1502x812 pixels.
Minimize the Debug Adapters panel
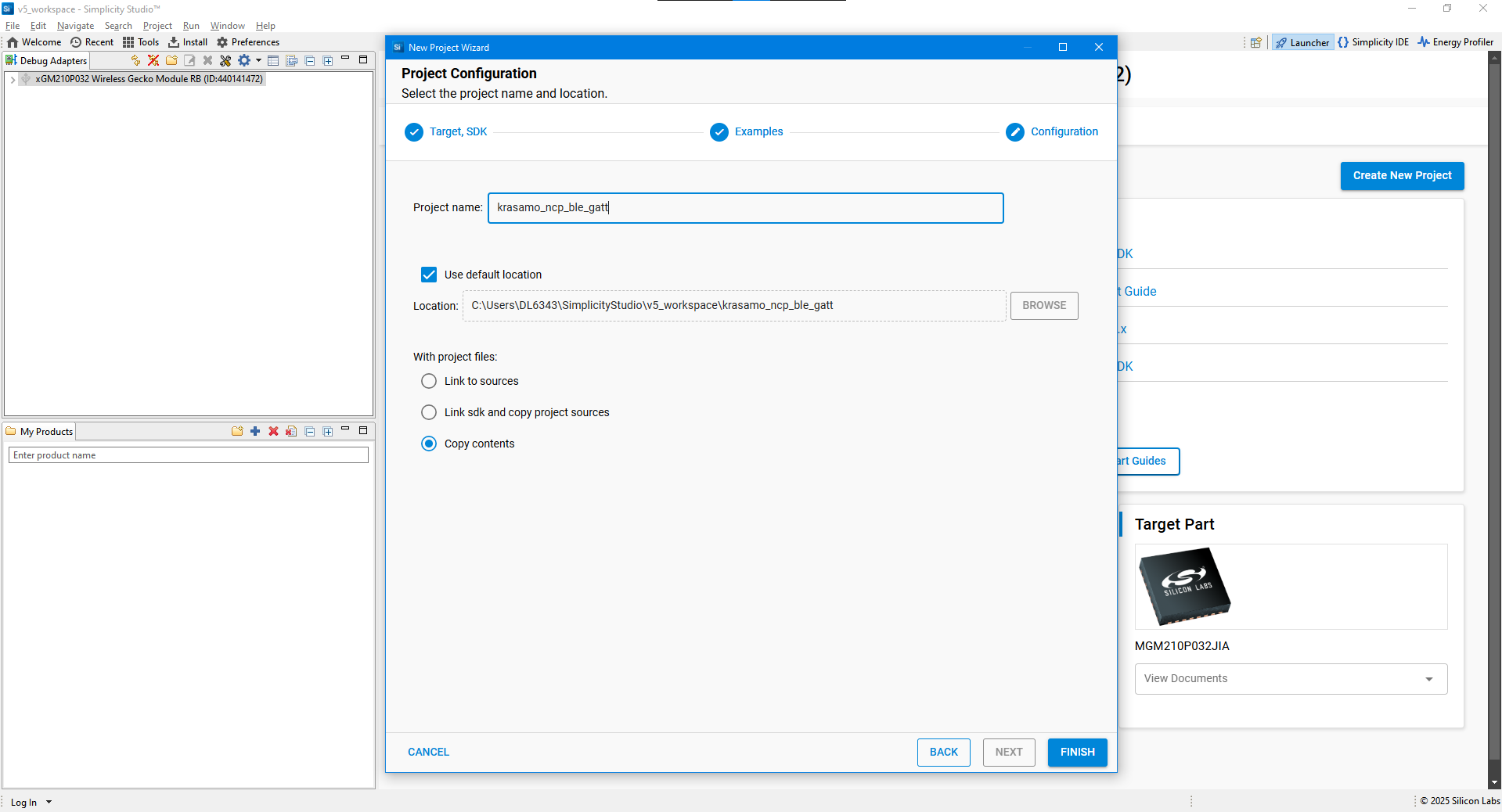[345, 59]
